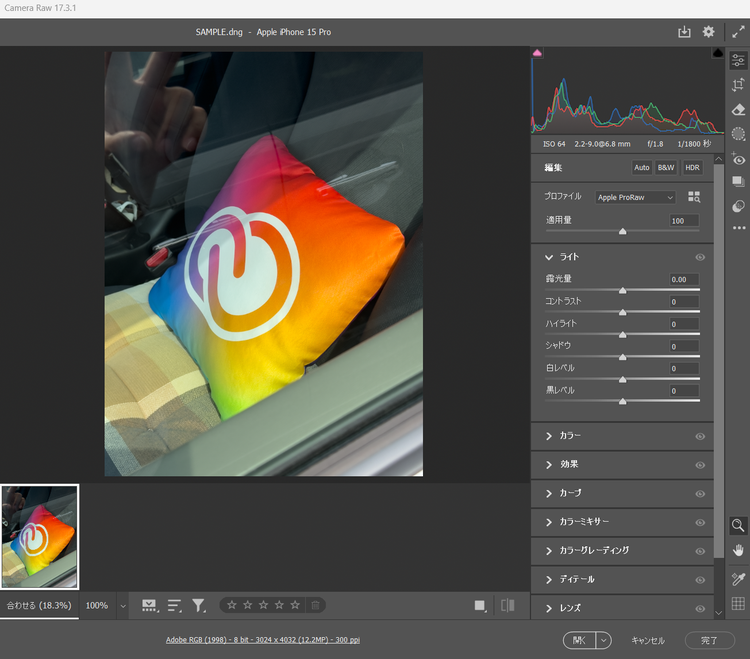Select the Healing eraser tool
The width and height of the screenshot is (750, 659).
tap(738, 110)
